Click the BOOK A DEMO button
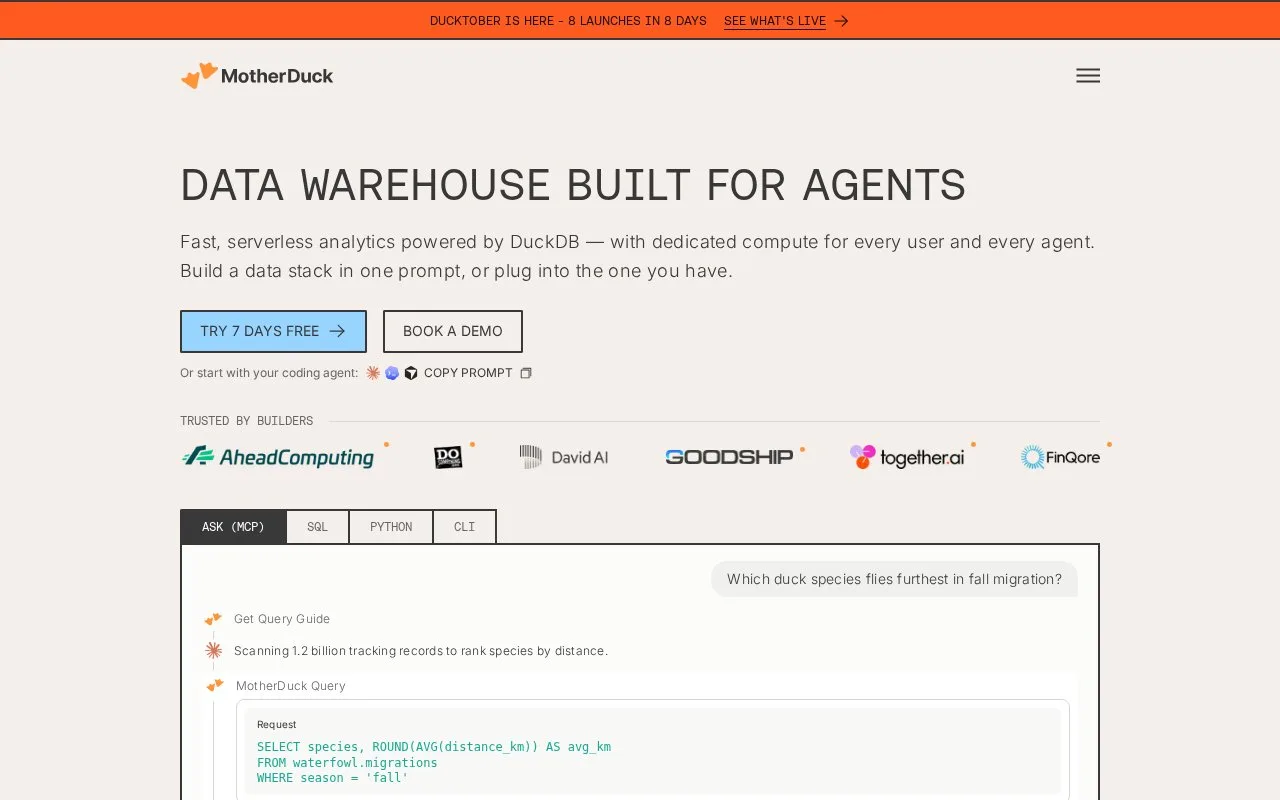1280x800 pixels. pyautogui.click(x=453, y=331)
